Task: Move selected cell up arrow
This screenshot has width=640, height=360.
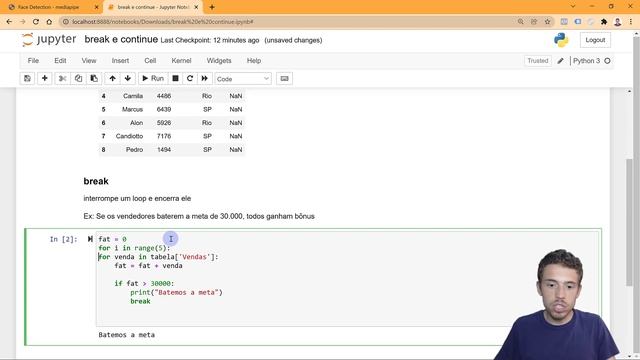Action: coord(113,78)
